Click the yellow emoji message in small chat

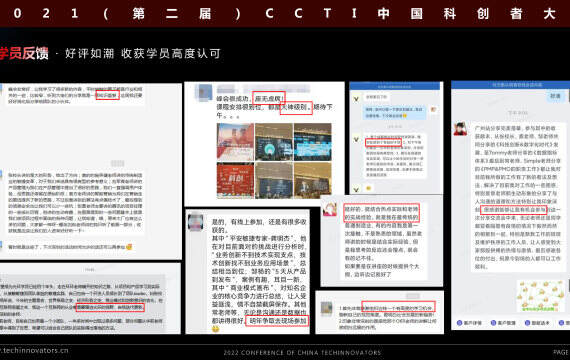[368, 188]
